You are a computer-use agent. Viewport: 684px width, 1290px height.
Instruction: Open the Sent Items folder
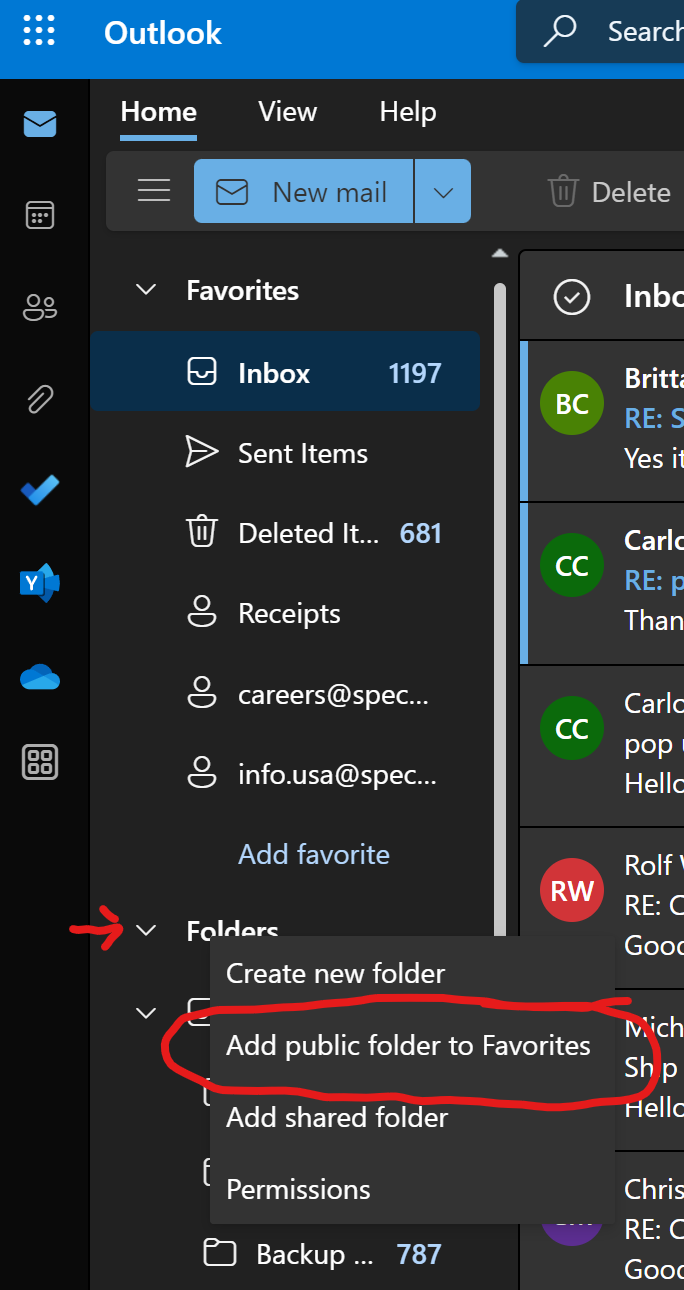(x=302, y=453)
